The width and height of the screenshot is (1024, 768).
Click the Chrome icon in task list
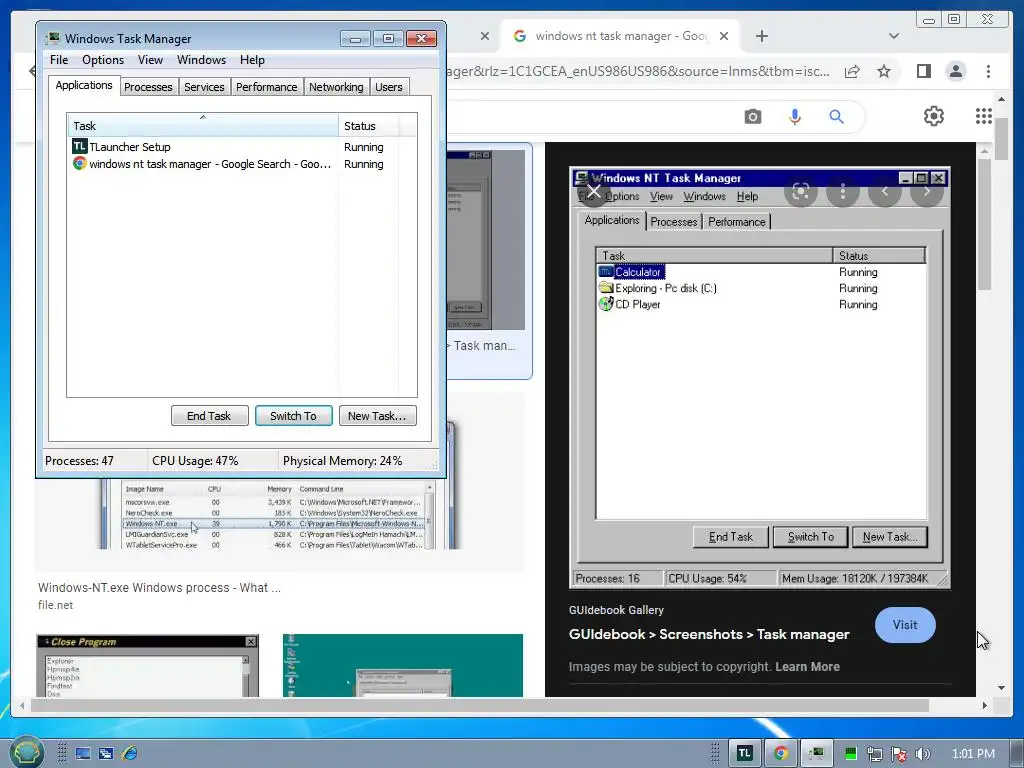point(80,163)
